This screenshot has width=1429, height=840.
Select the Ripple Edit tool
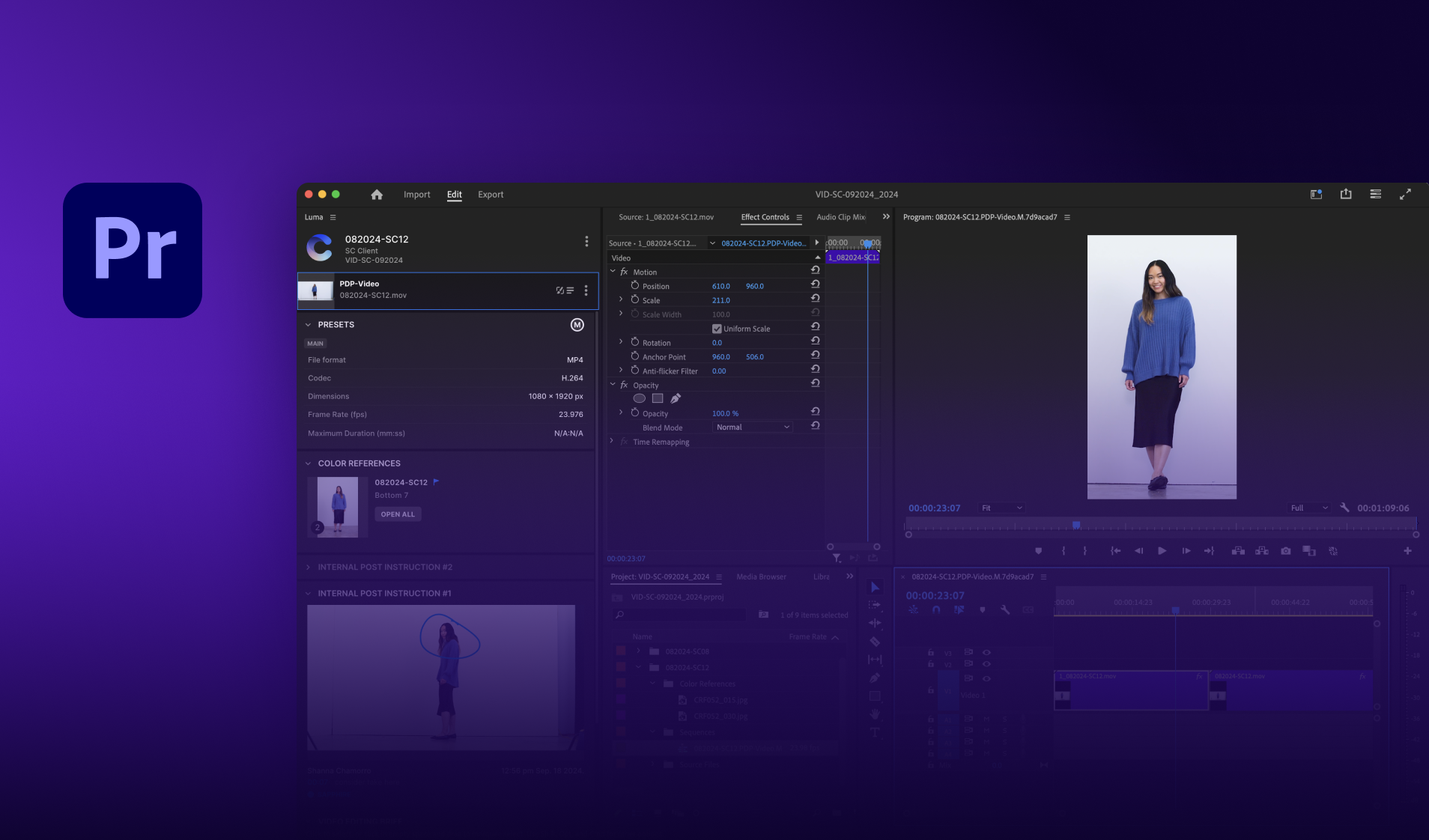(874, 623)
